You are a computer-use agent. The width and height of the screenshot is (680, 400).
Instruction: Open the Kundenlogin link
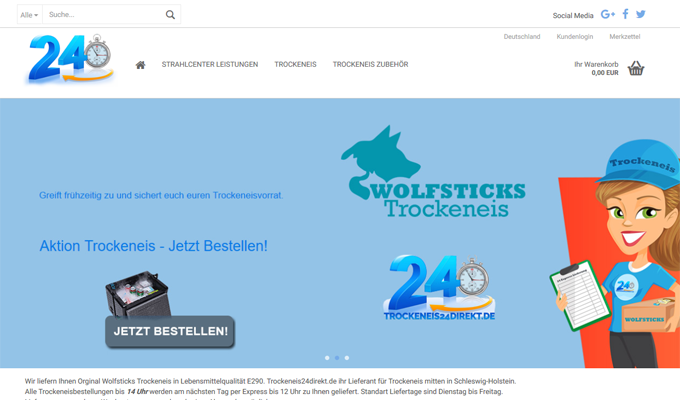pyautogui.click(x=575, y=37)
